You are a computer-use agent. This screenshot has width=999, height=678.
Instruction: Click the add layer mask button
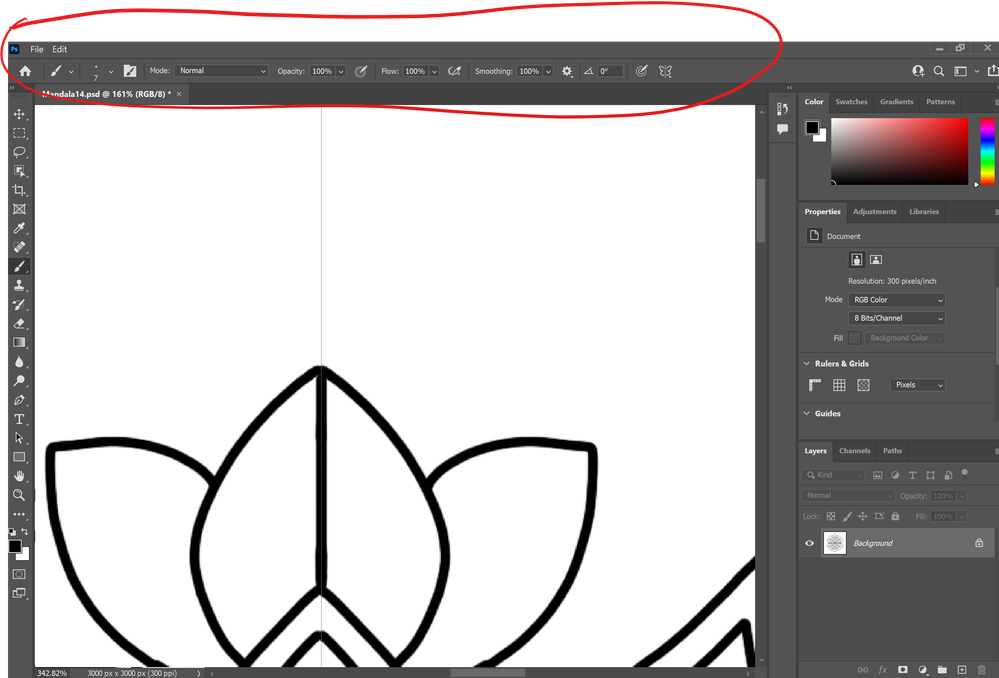pyautogui.click(x=904, y=669)
